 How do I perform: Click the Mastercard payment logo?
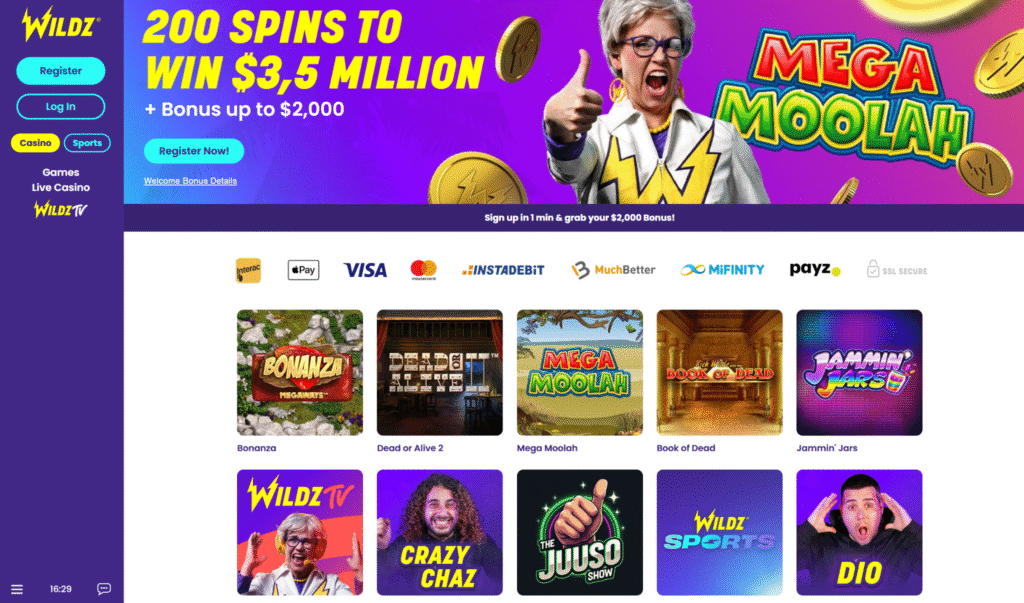pyautogui.click(x=423, y=269)
